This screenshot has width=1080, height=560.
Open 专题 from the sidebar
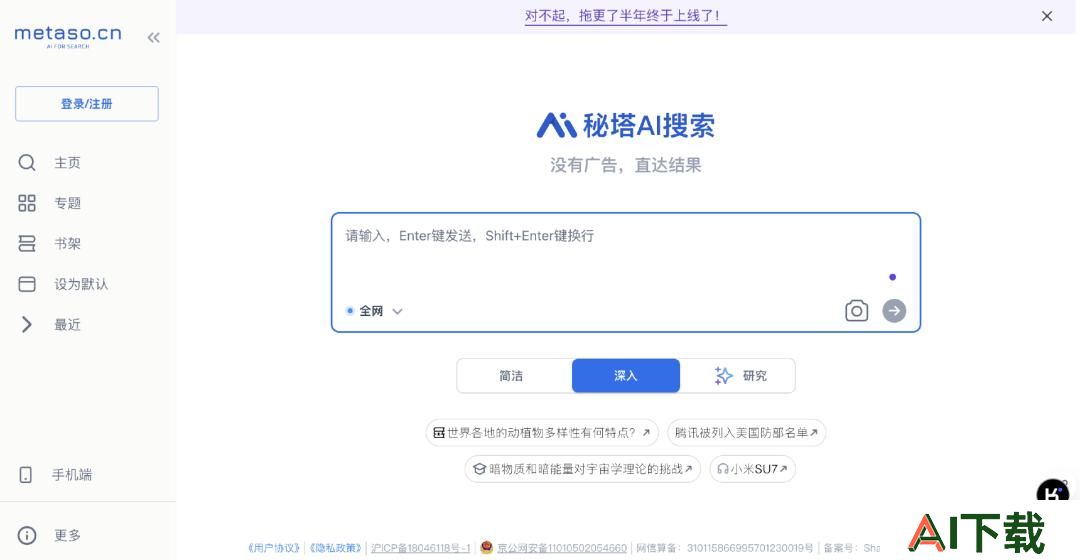68,203
